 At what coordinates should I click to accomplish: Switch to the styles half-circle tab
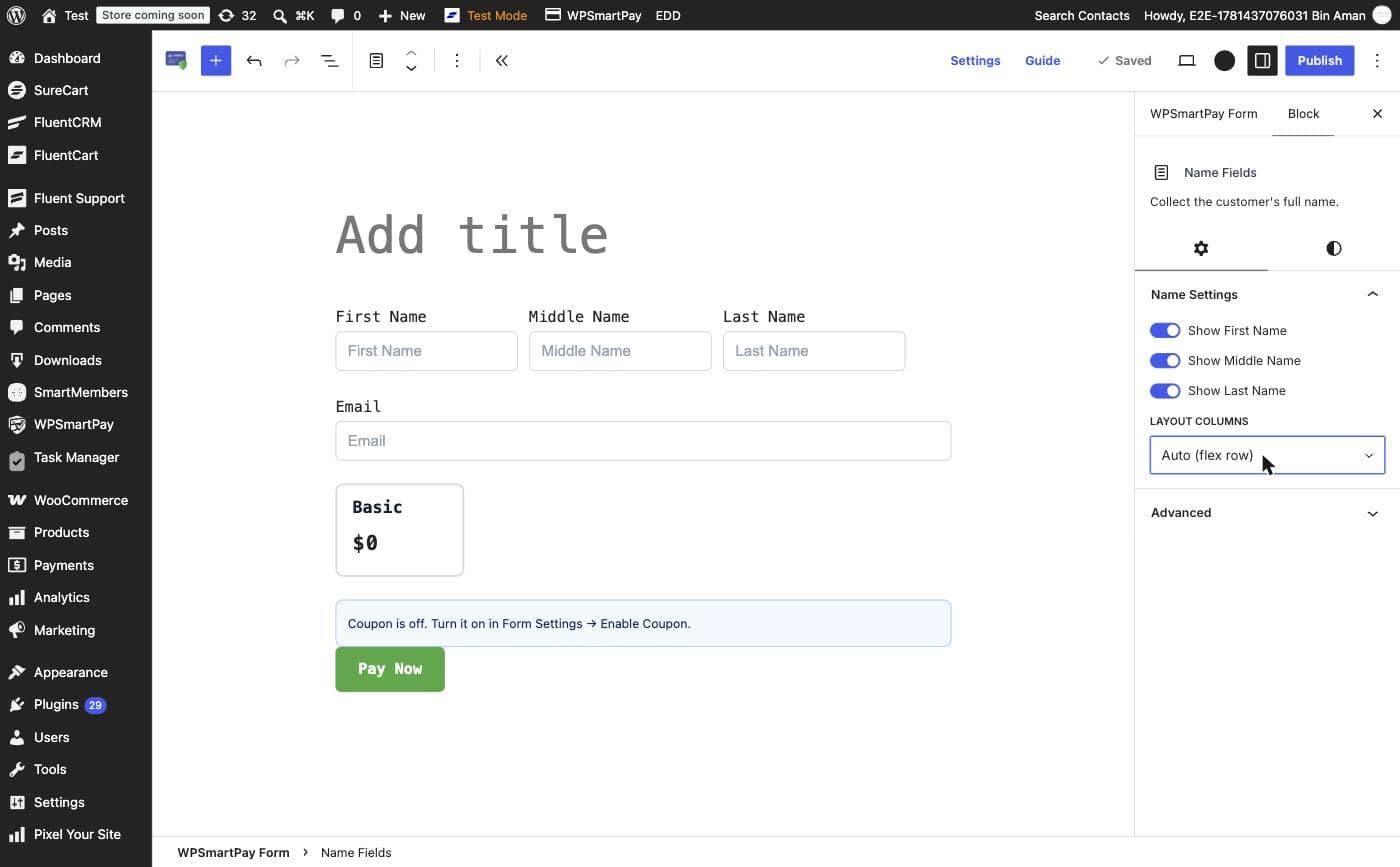coord(1333,248)
